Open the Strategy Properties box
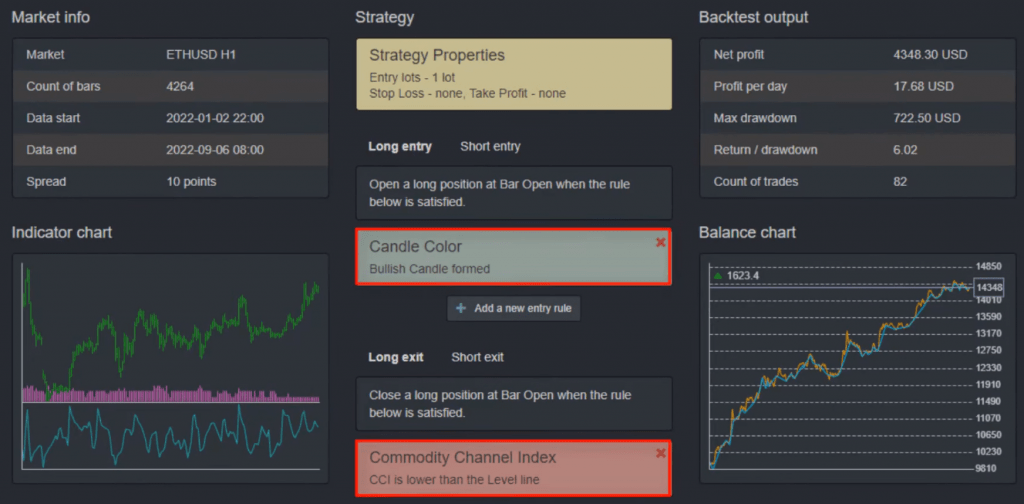The image size is (1024, 504). click(513, 74)
